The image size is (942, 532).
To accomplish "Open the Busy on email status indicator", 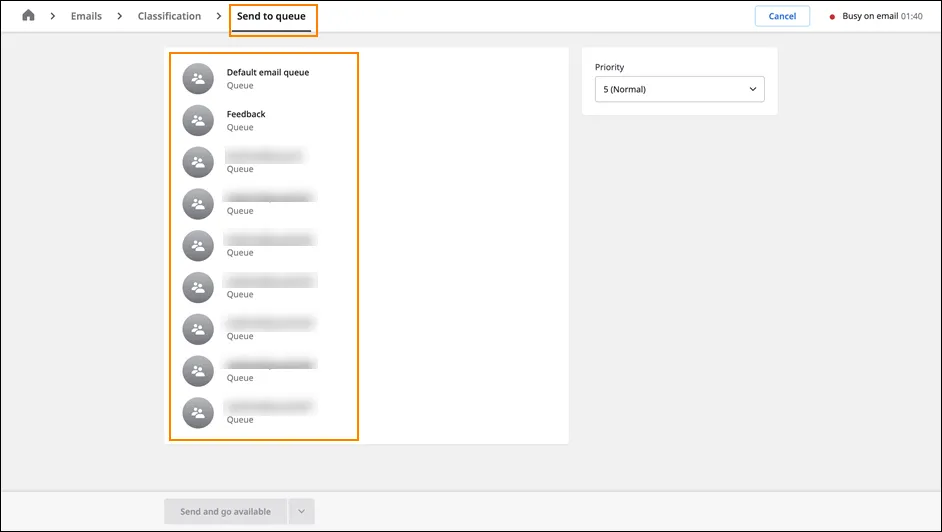I will pos(876,16).
